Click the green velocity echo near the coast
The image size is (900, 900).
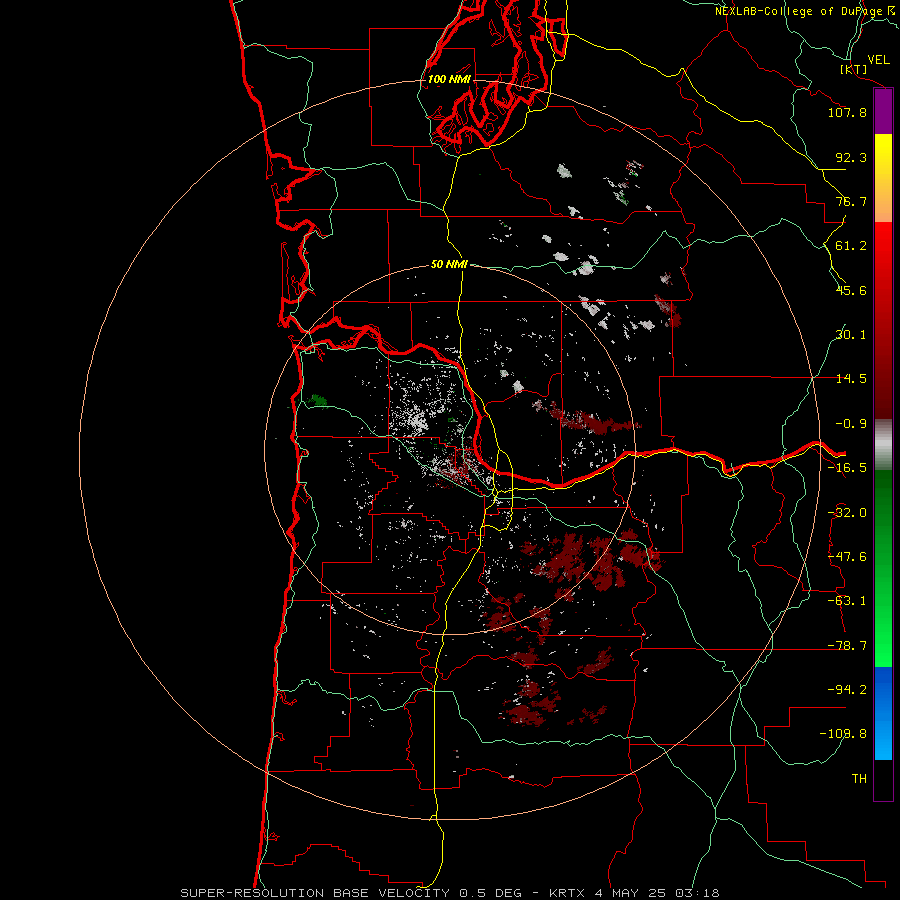point(316,401)
